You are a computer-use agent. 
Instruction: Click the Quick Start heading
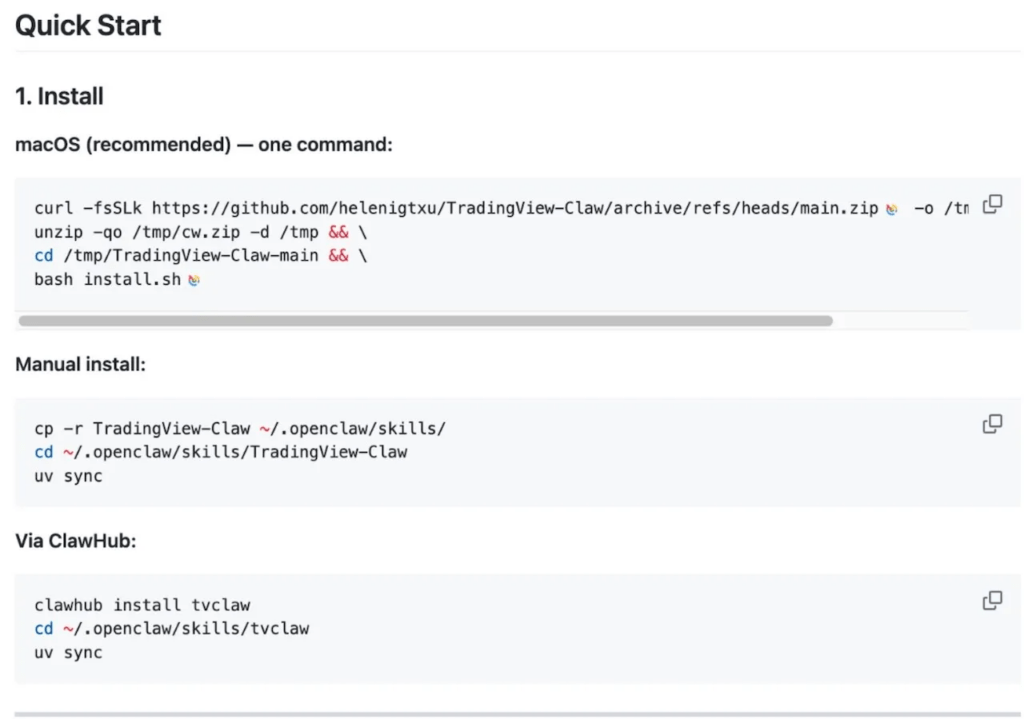pyautogui.click(x=88, y=25)
